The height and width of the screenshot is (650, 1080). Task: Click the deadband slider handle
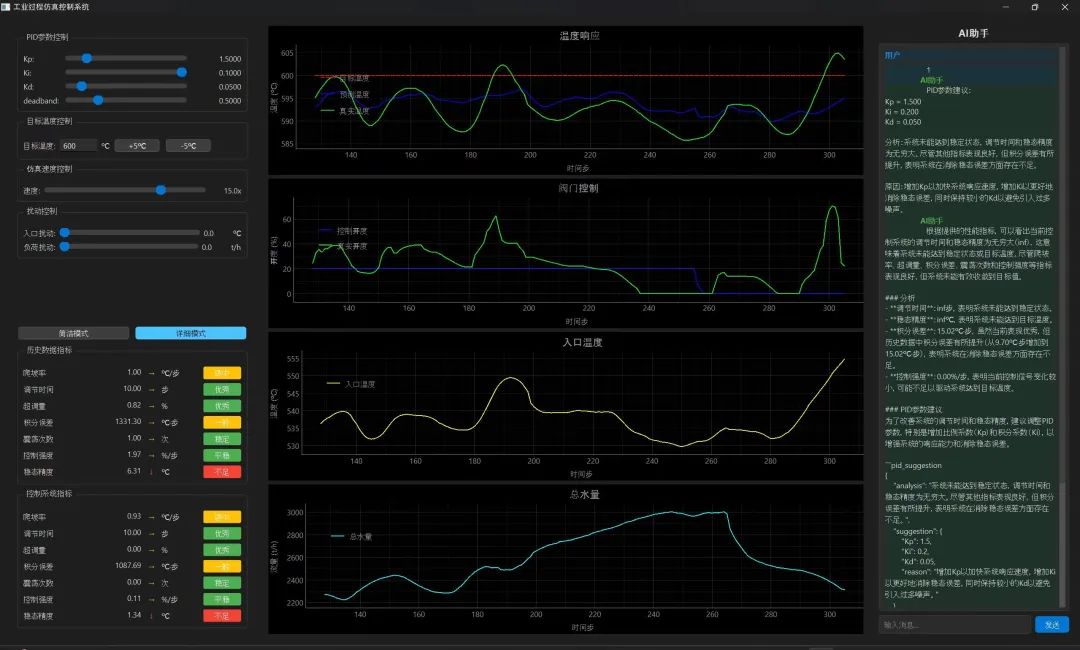[x=98, y=100]
